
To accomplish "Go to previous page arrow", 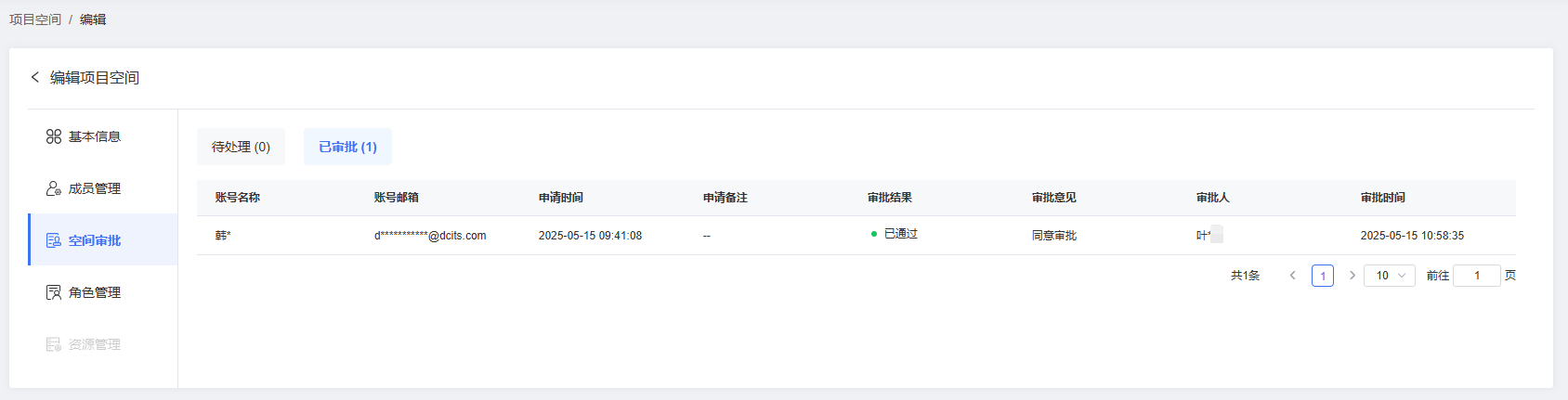I will click(1292, 276).
